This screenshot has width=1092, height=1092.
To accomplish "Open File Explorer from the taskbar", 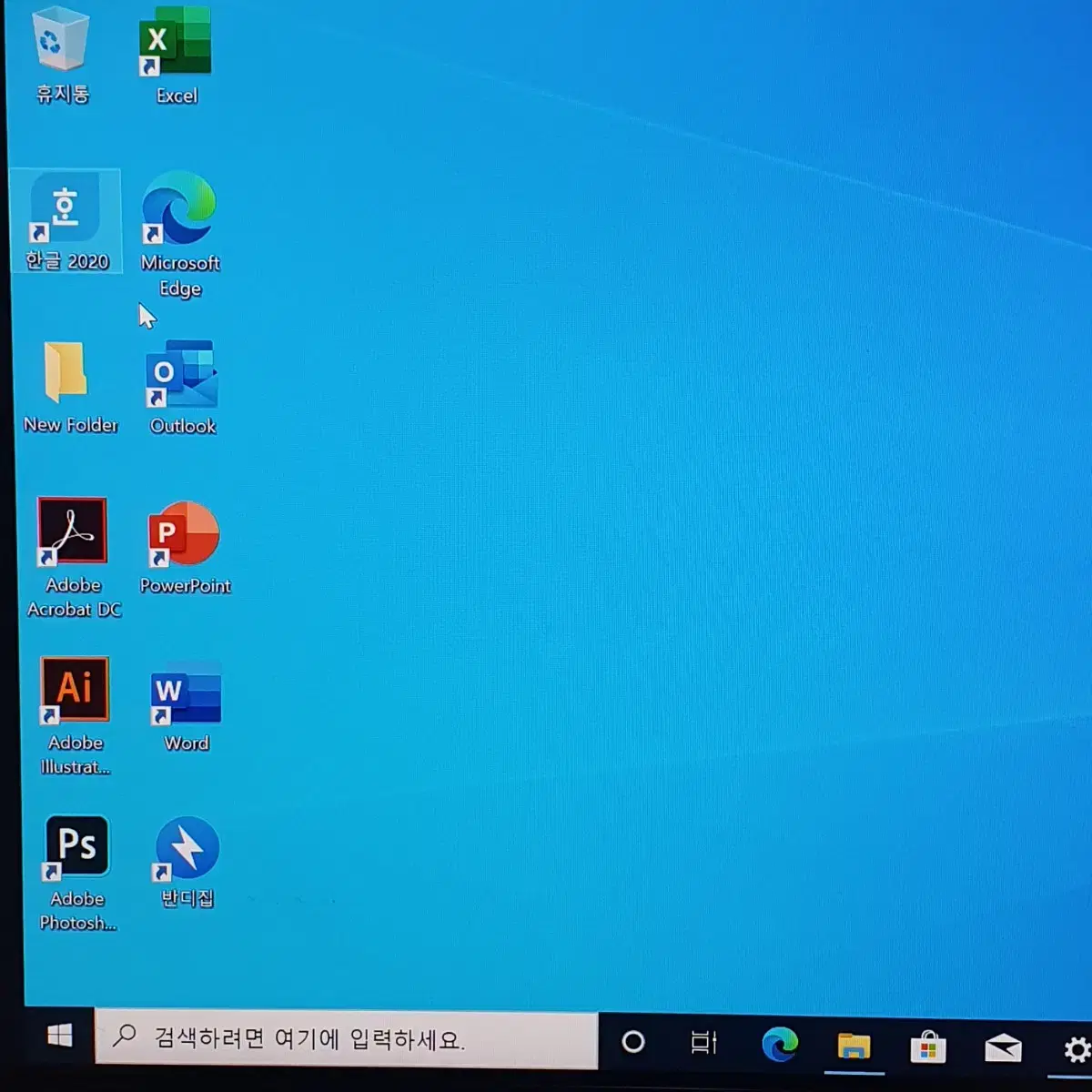I will coord(854,1046).
